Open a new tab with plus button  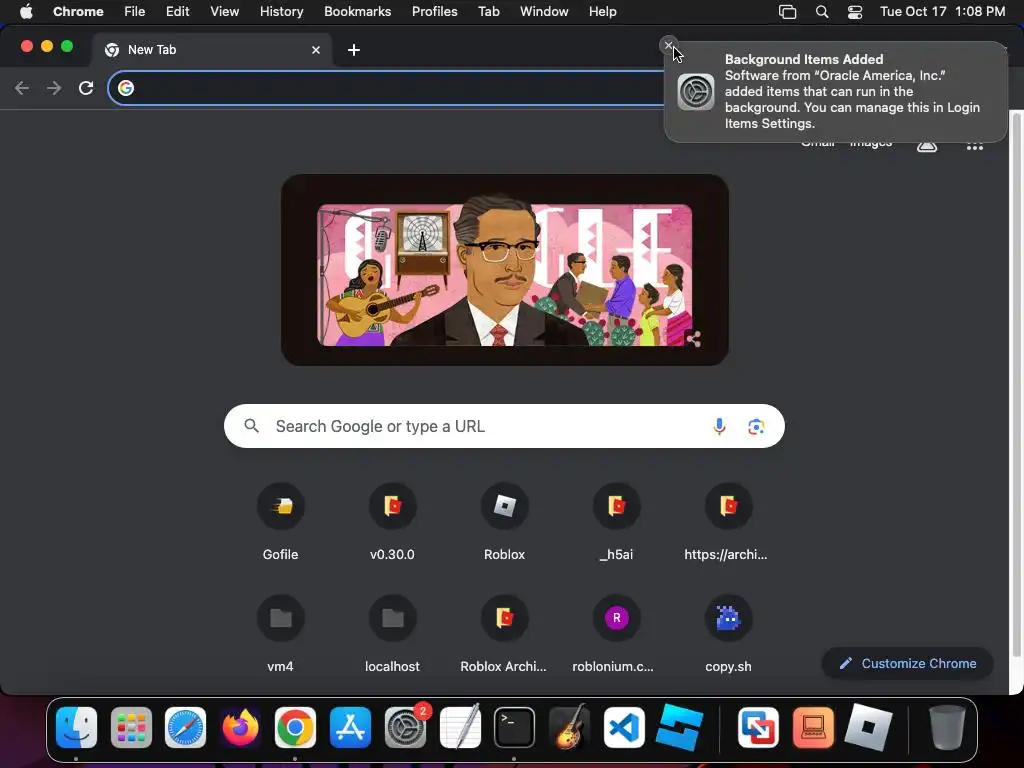(x=354, y=50)
